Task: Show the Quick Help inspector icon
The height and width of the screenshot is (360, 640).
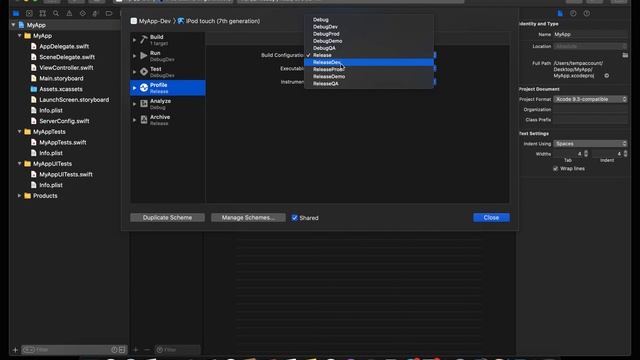Action: coord(587,13)
